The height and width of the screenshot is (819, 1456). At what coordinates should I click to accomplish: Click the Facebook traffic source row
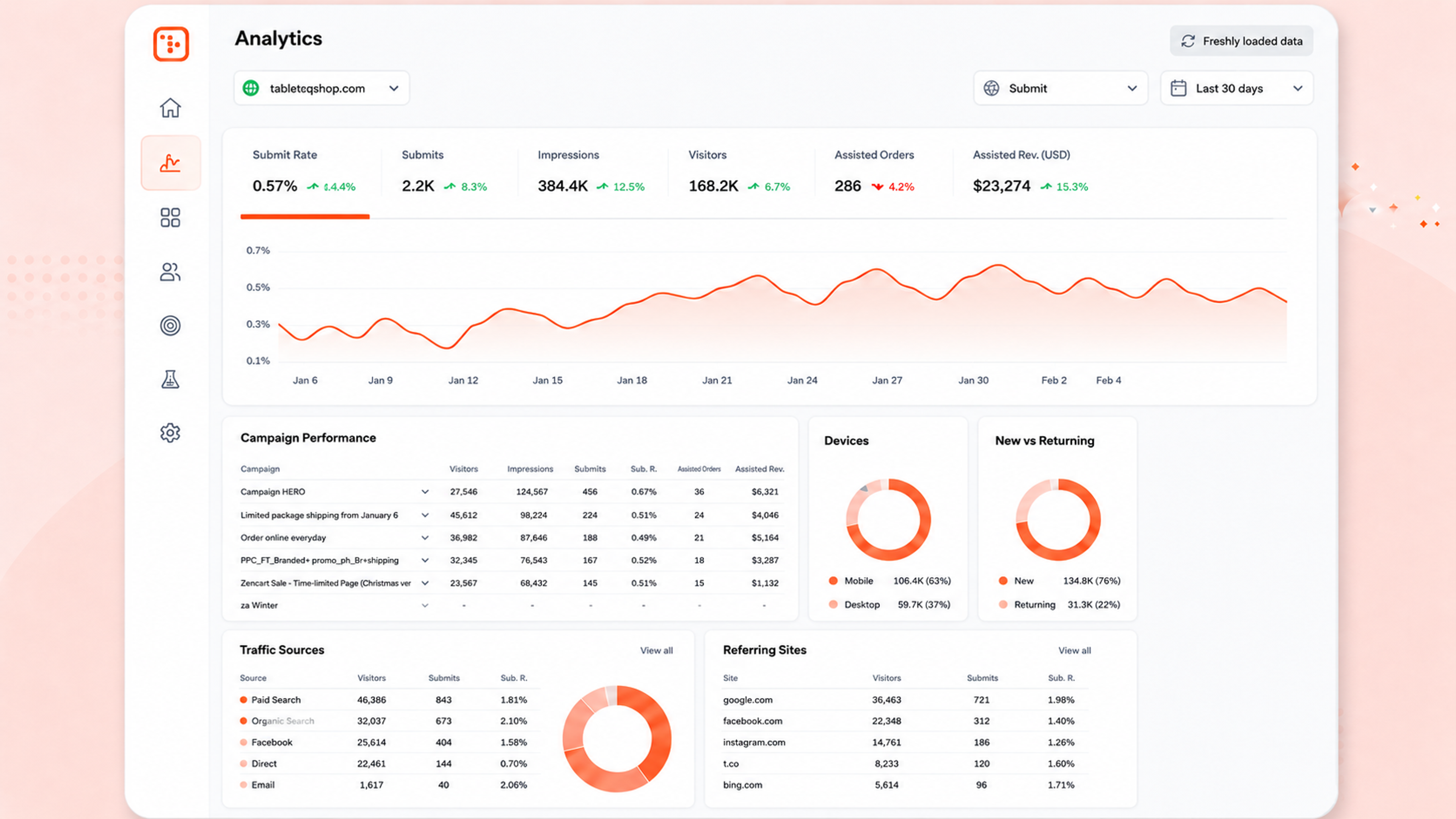tap(389, 742)
